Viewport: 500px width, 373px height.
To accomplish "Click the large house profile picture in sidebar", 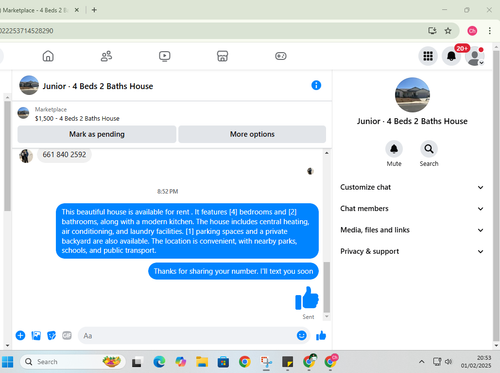I will tap(412, 95).
